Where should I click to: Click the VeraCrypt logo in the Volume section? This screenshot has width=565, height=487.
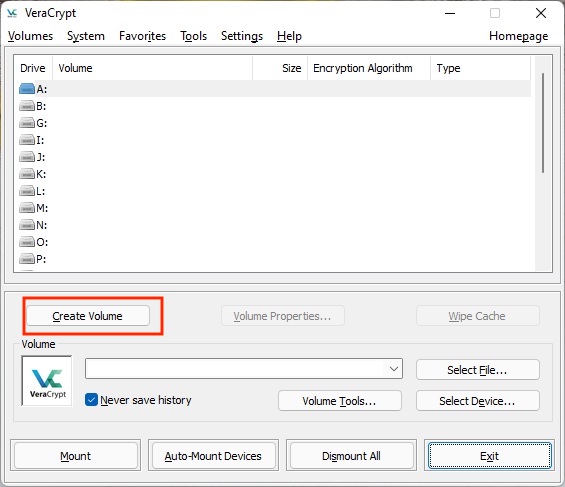point(47,381)
